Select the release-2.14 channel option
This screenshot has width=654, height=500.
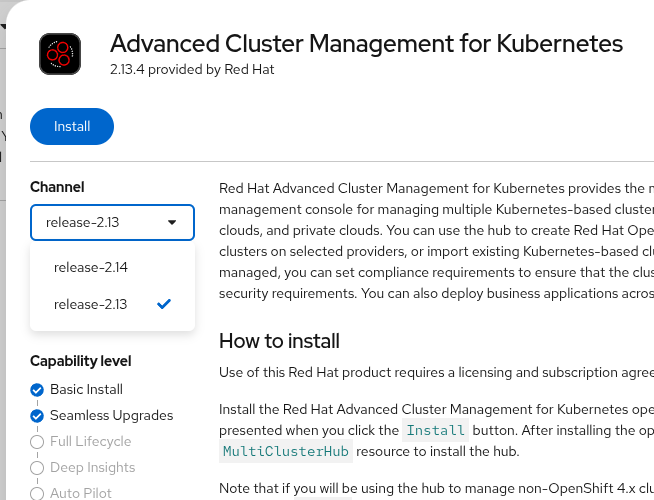(91, 267)
